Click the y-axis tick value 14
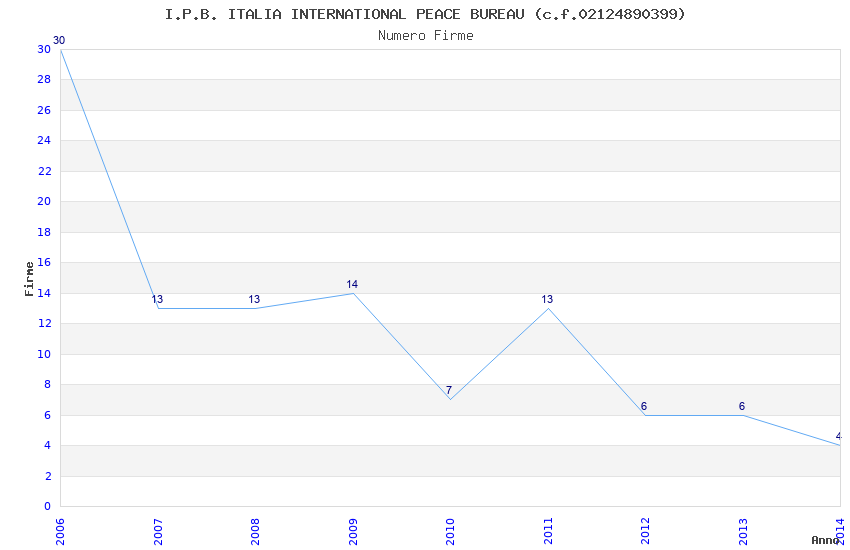Screen dimensions: 850x550 point(44,293)
